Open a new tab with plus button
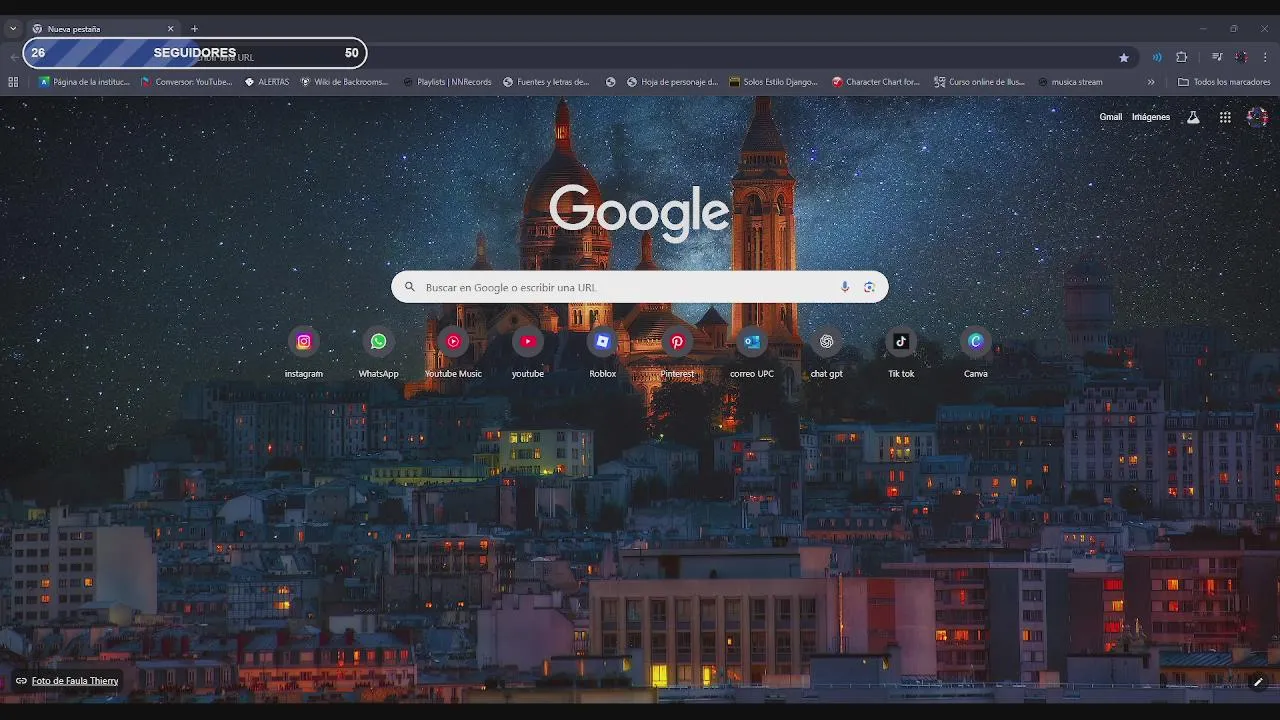The image size is (1280, 720). pyautogui.click(x=194, y=29)
